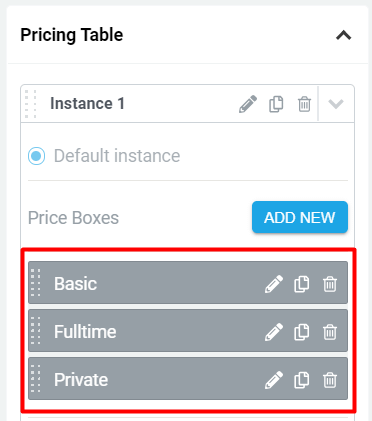This screenshot has width=372, height=421.
Task: Collapse the Pricing Table section
Action: 344,35
